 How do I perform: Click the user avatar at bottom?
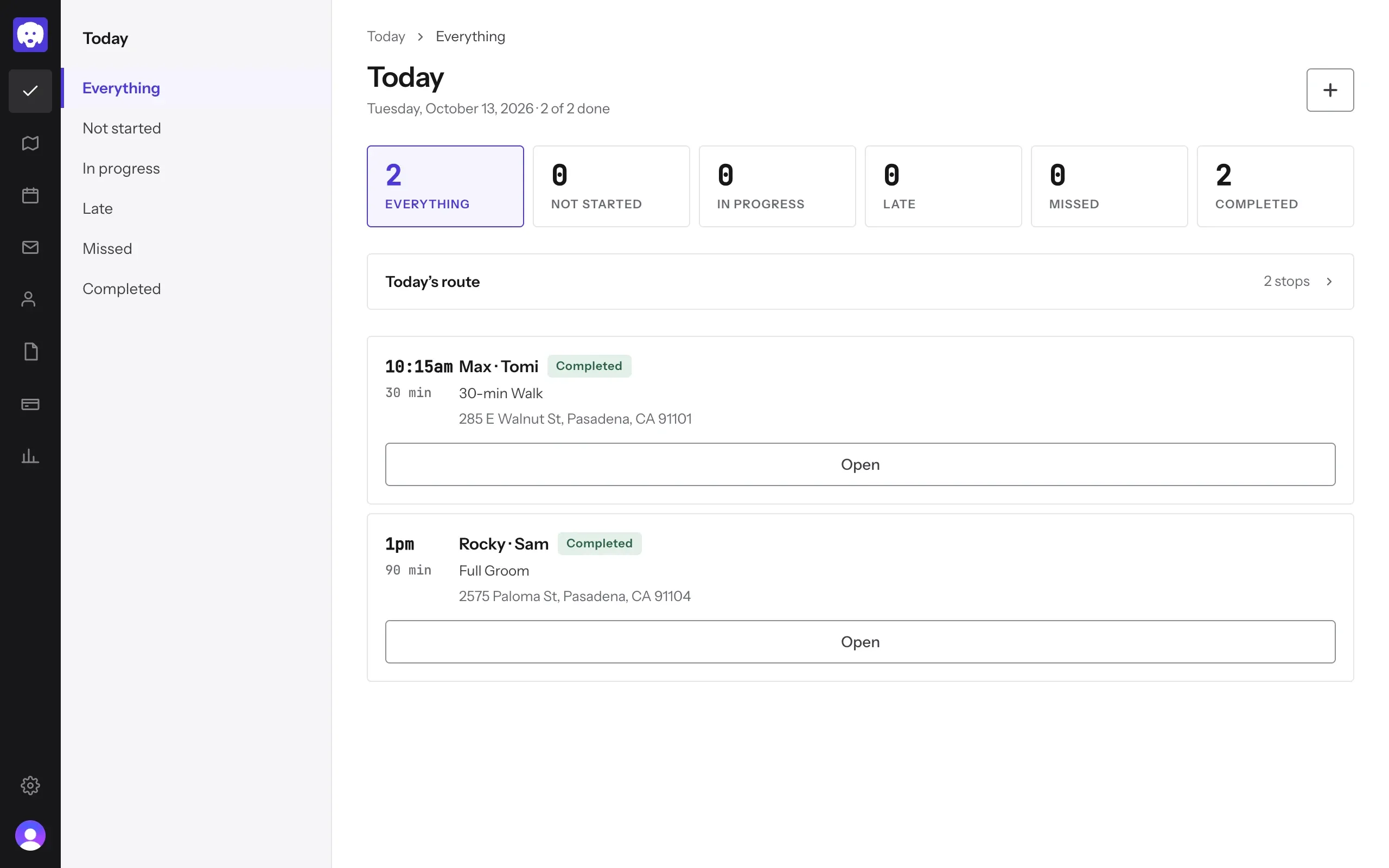coord(30,835)
